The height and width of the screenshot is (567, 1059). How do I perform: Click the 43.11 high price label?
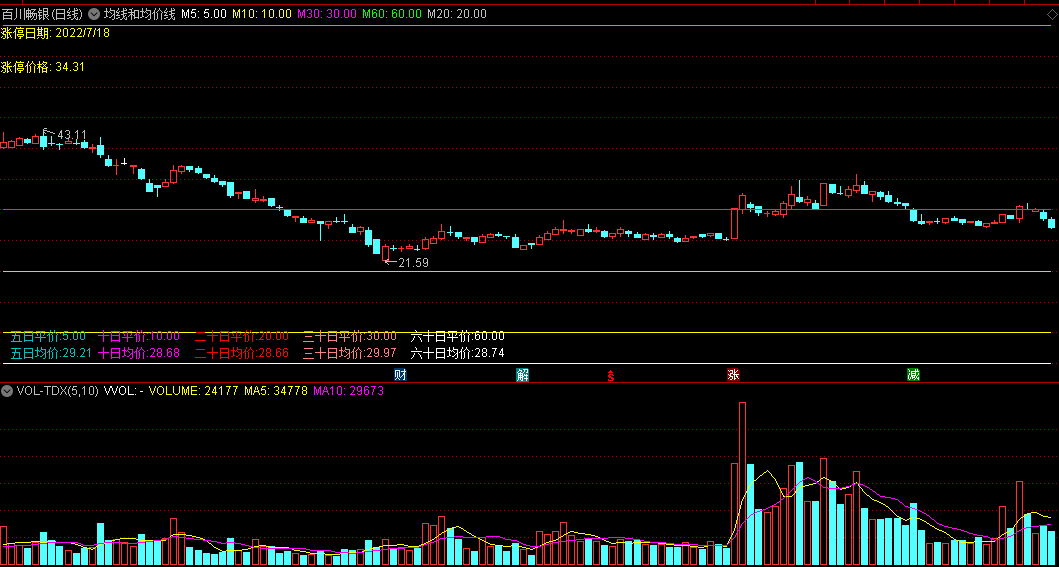click(x=72, y=134)
